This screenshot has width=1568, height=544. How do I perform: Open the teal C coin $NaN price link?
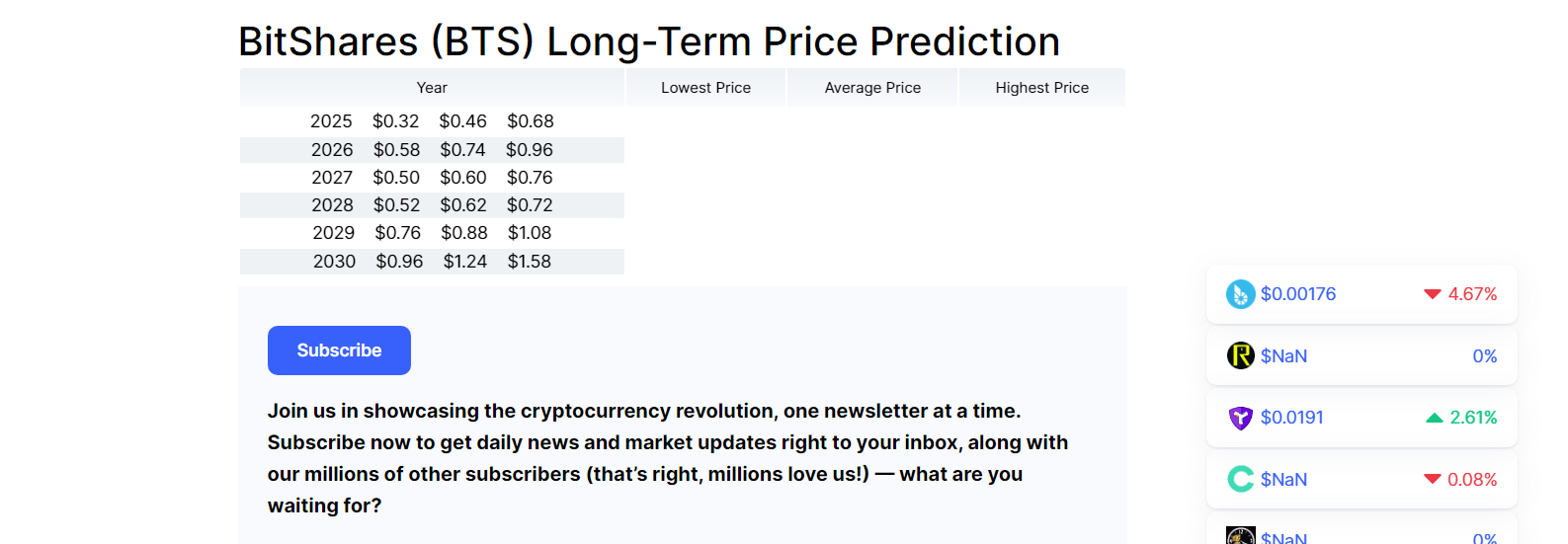pos(1283,479)
